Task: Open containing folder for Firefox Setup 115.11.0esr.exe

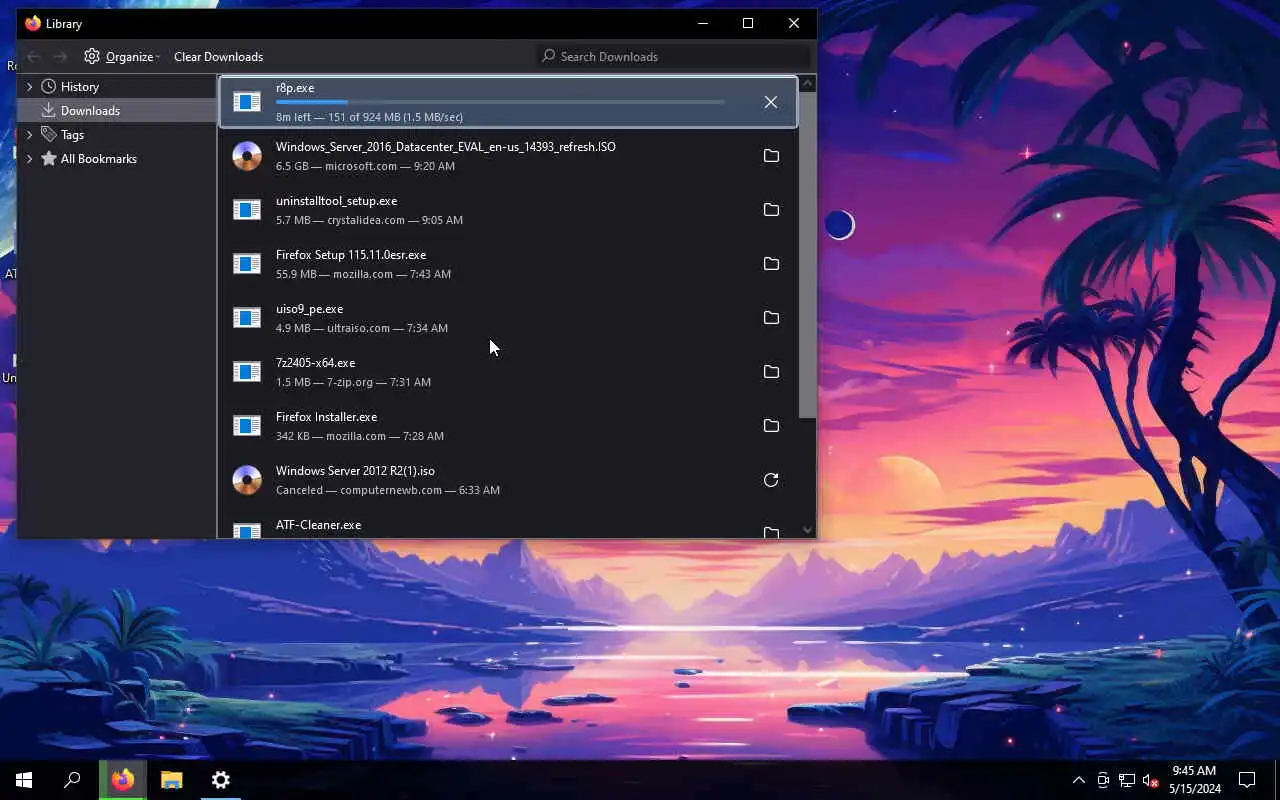Action: tap(771, 264)
